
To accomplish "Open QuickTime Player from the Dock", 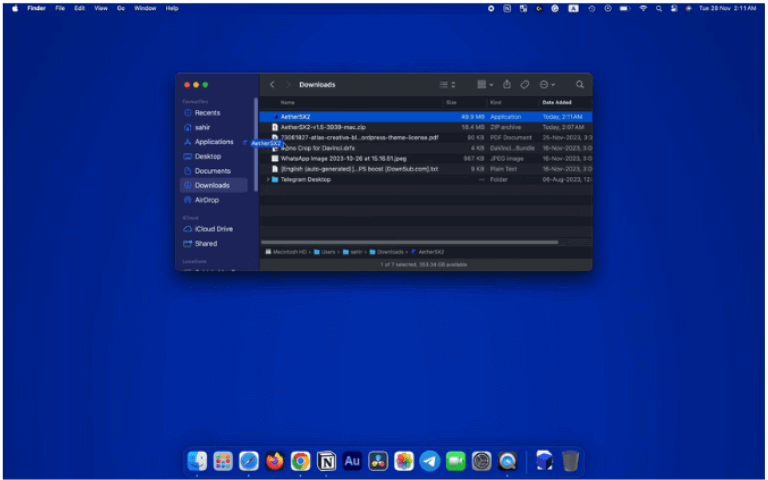I will pyautogui.click(x=507, y=461).
